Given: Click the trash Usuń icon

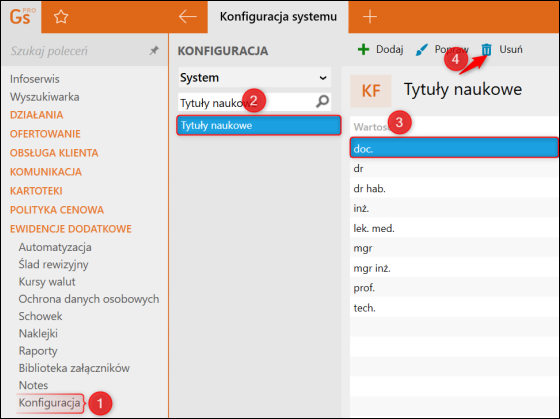Looking at the screenshot, I should (486, 49).
